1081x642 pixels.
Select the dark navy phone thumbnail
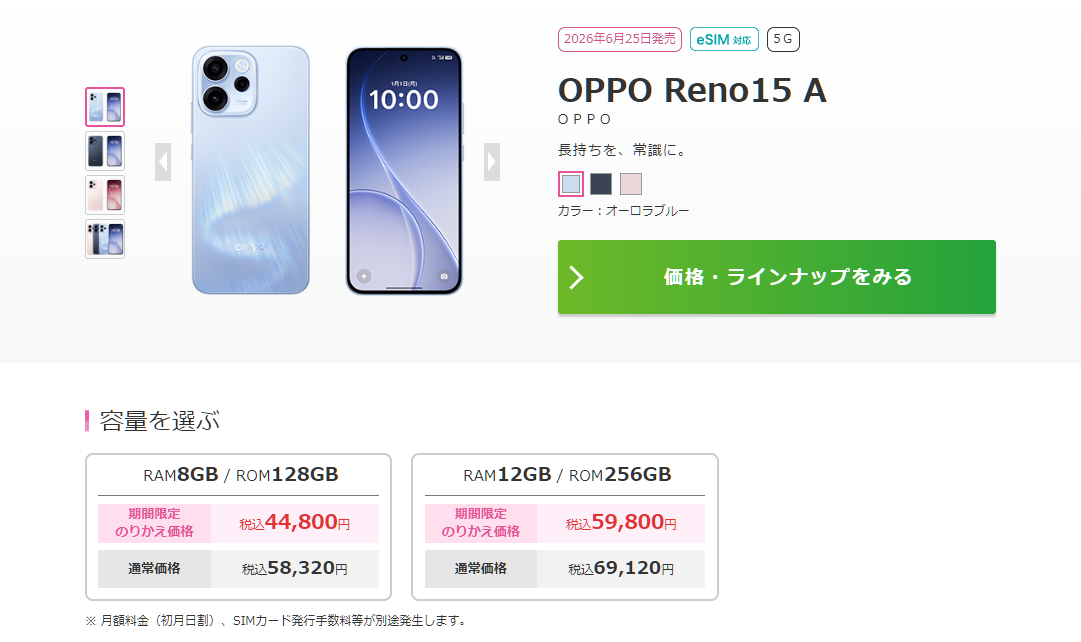(x=105, y=151)
